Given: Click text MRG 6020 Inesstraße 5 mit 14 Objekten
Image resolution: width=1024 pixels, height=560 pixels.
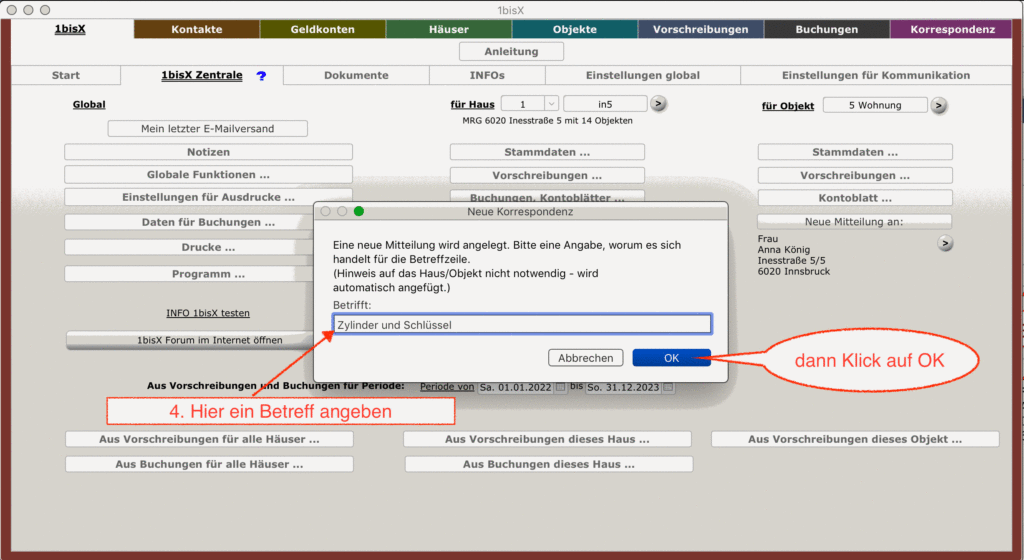Looking at the screenshot, I should pyautogui.click(x=547, y=121).
